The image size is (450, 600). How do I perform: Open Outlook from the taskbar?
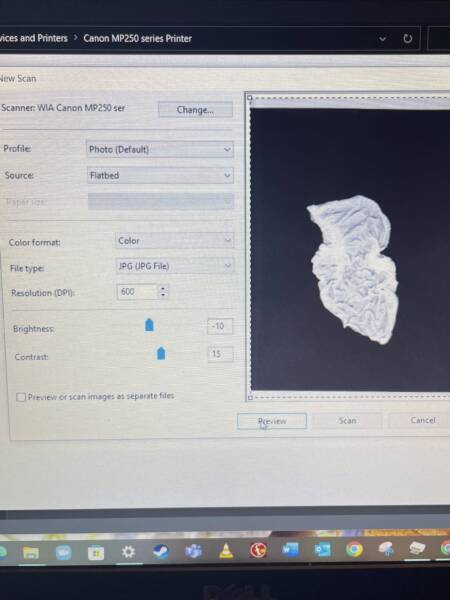pyautogui.click(x=322, y=549)
